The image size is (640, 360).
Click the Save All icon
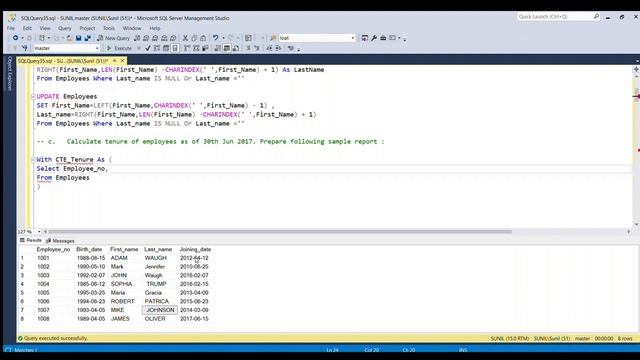pos(87,38)
